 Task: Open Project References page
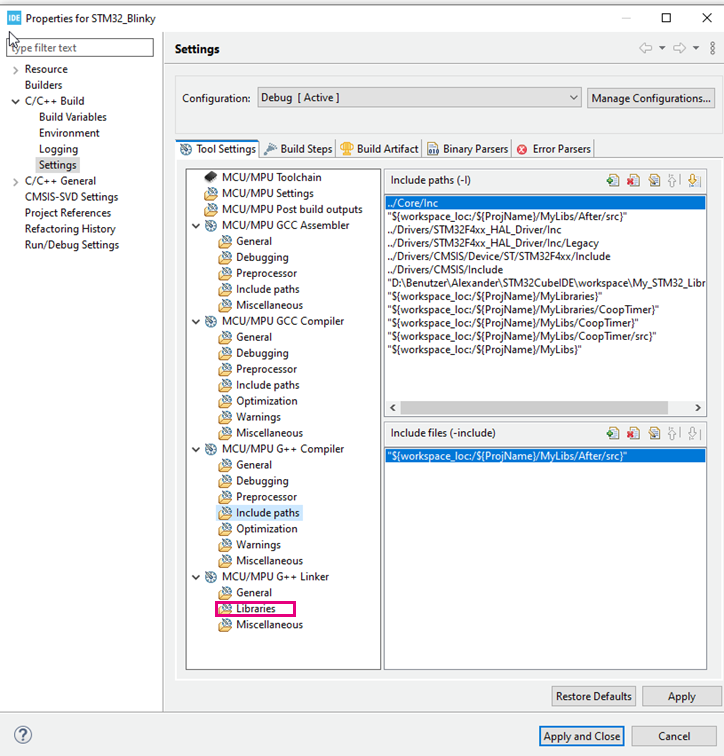pos(68,213)
